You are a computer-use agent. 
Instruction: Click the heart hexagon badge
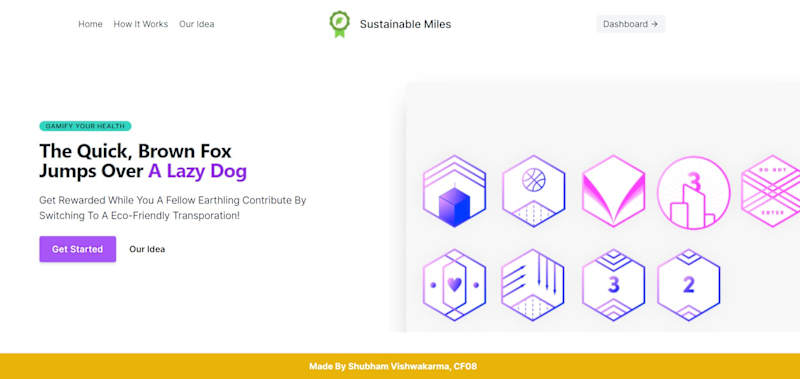(x=454, y=285)
